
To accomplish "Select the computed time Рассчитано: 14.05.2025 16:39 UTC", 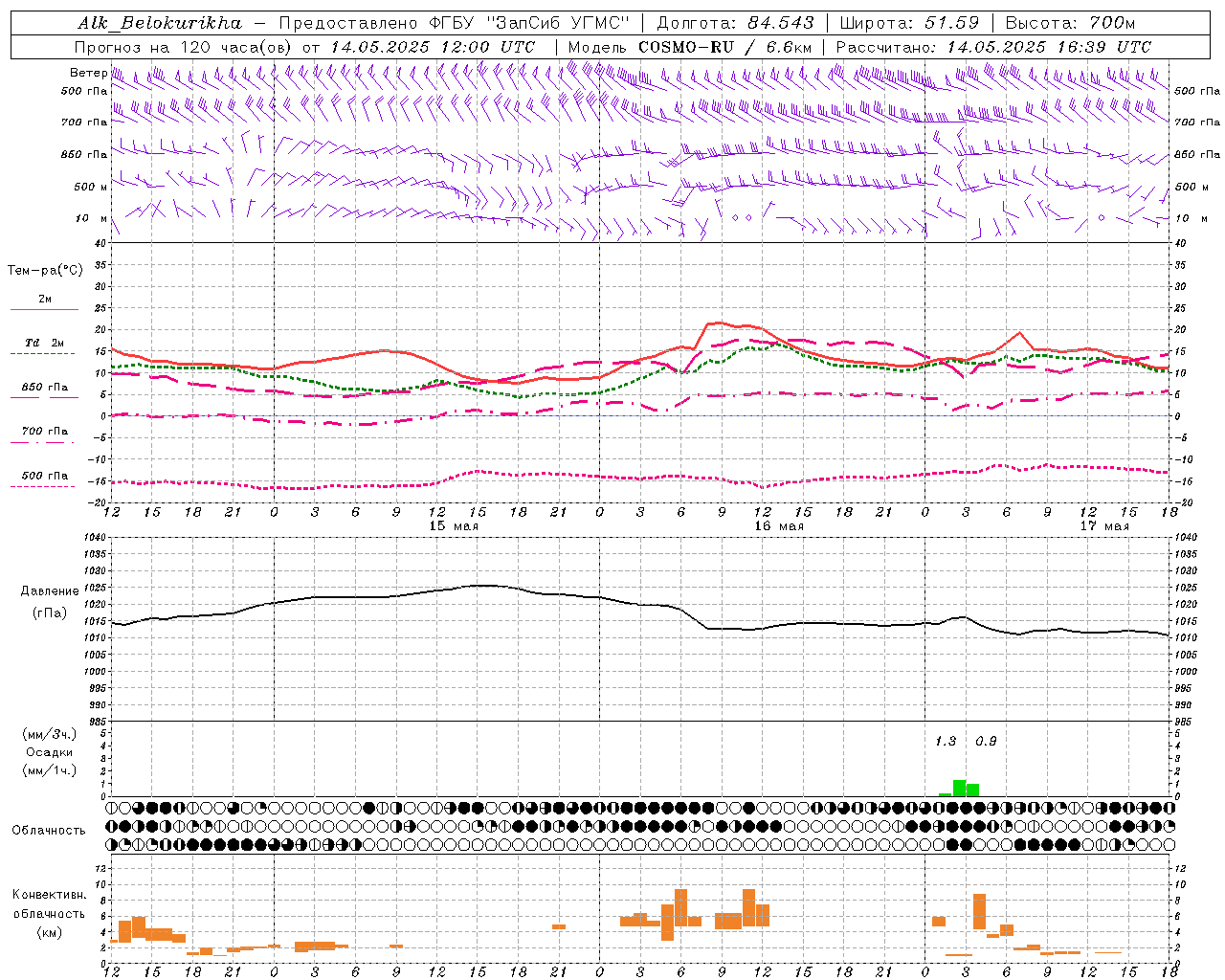I will coord(993,47).
